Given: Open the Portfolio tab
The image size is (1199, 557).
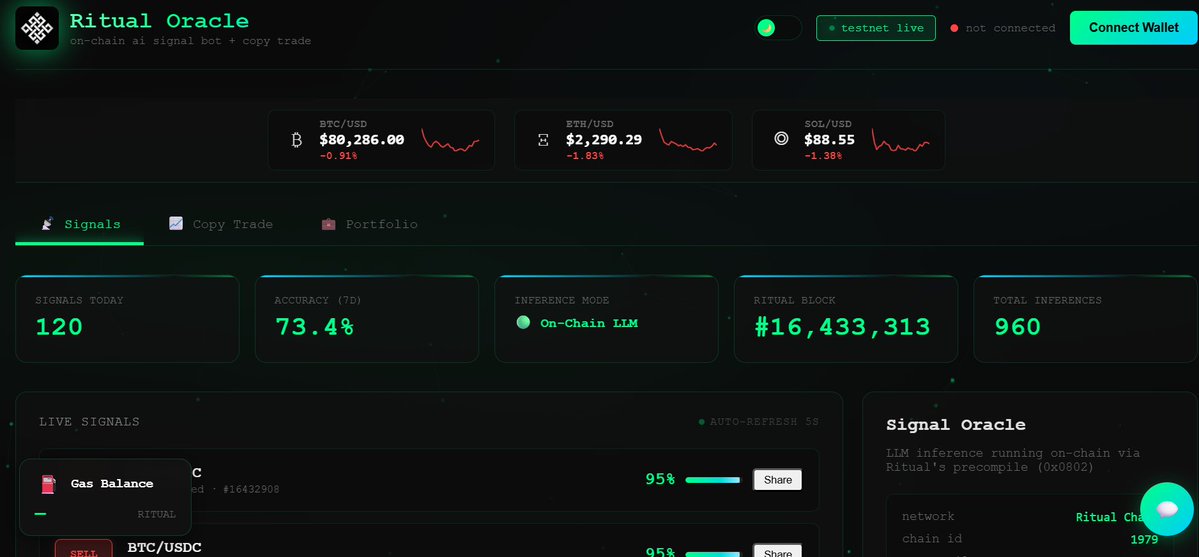Looking at the screenshot, I should point(369,224).
